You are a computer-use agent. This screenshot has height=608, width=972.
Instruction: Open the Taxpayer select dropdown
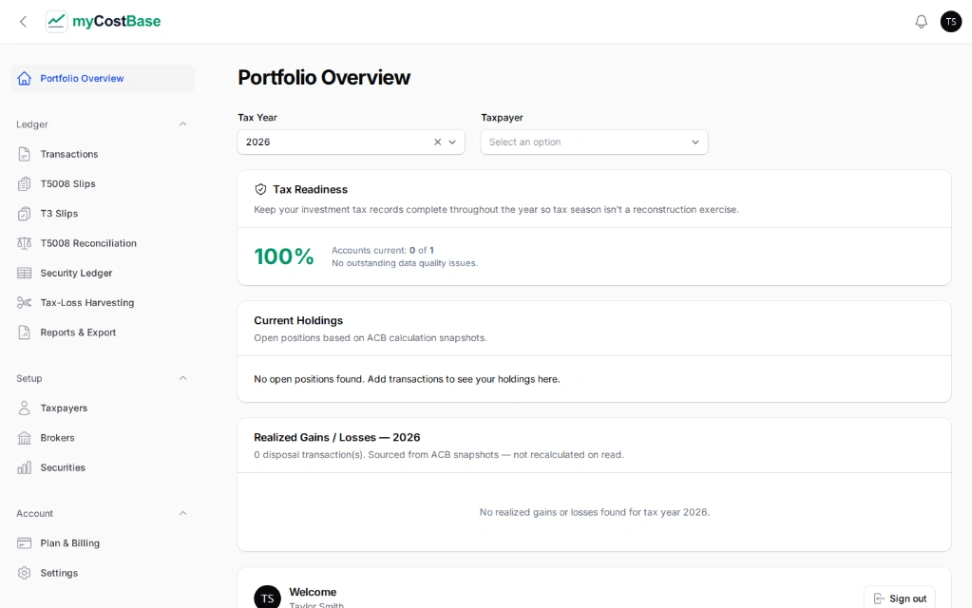pos(594,142)
